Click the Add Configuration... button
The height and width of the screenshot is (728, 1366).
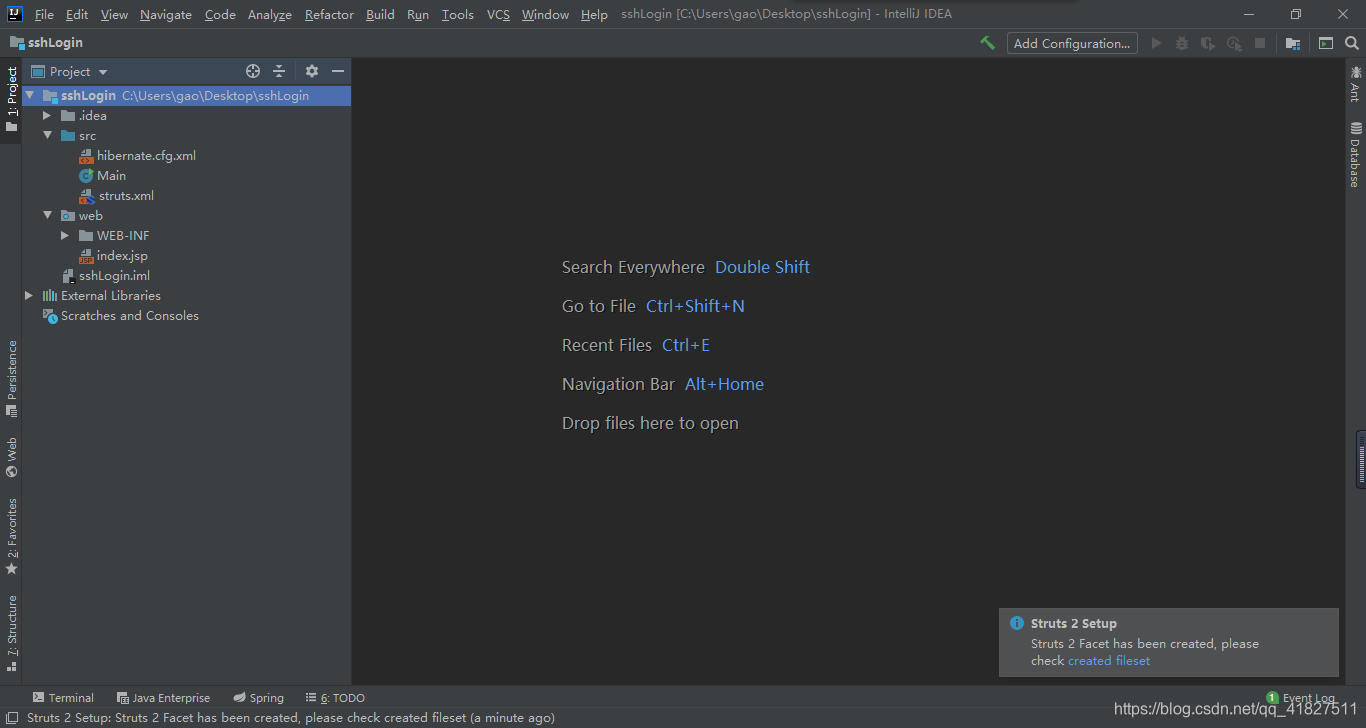point(1072,43)
